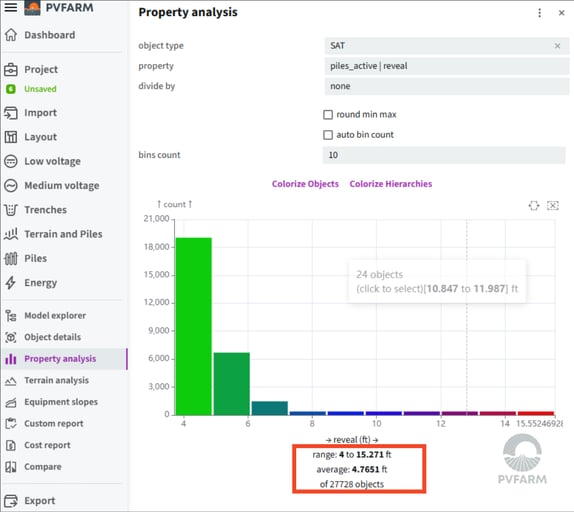Click the Cost report icon
The image size is (574, 512).
click(x=11, y=445)
